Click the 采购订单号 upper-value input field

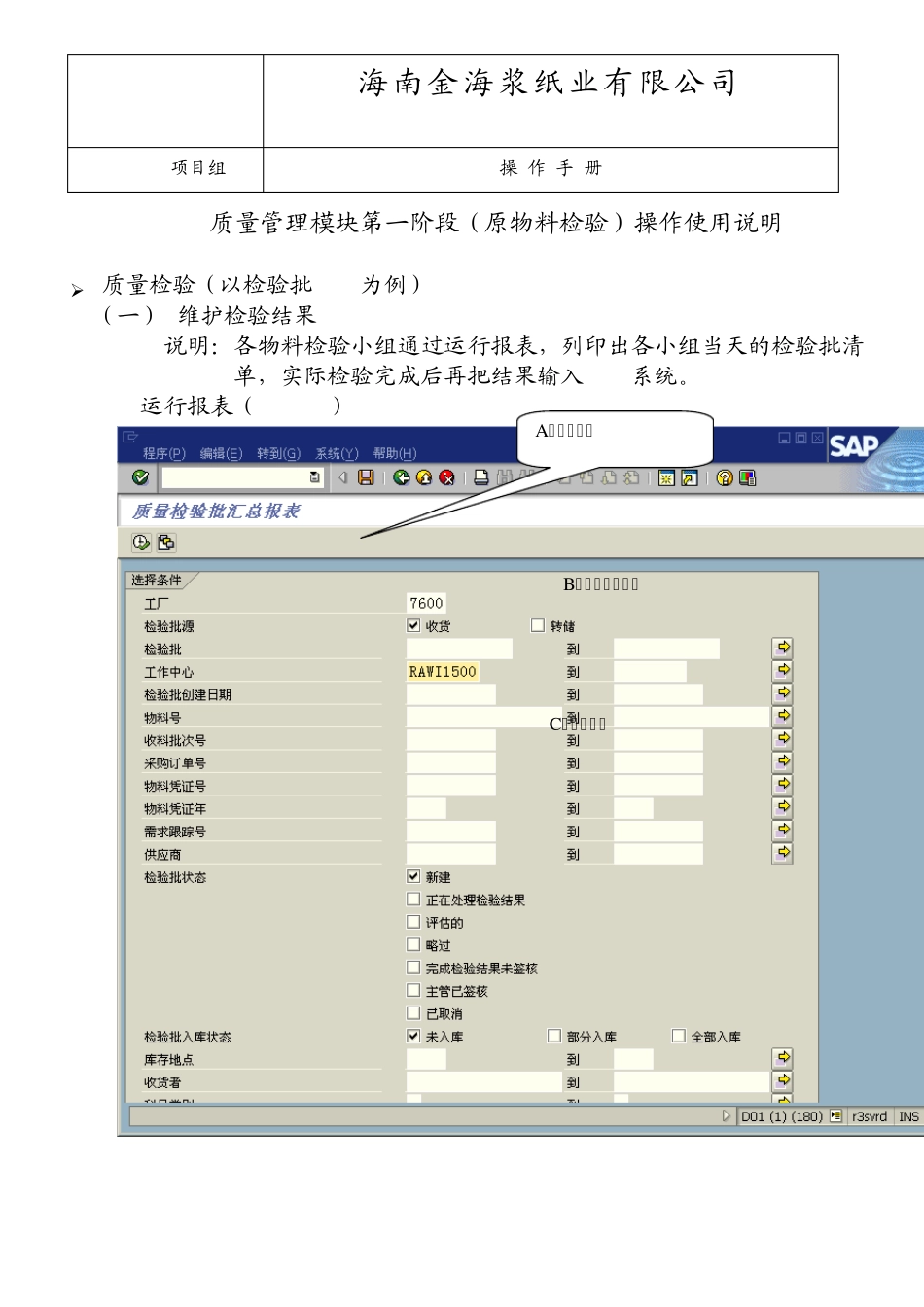coord(658,762)
